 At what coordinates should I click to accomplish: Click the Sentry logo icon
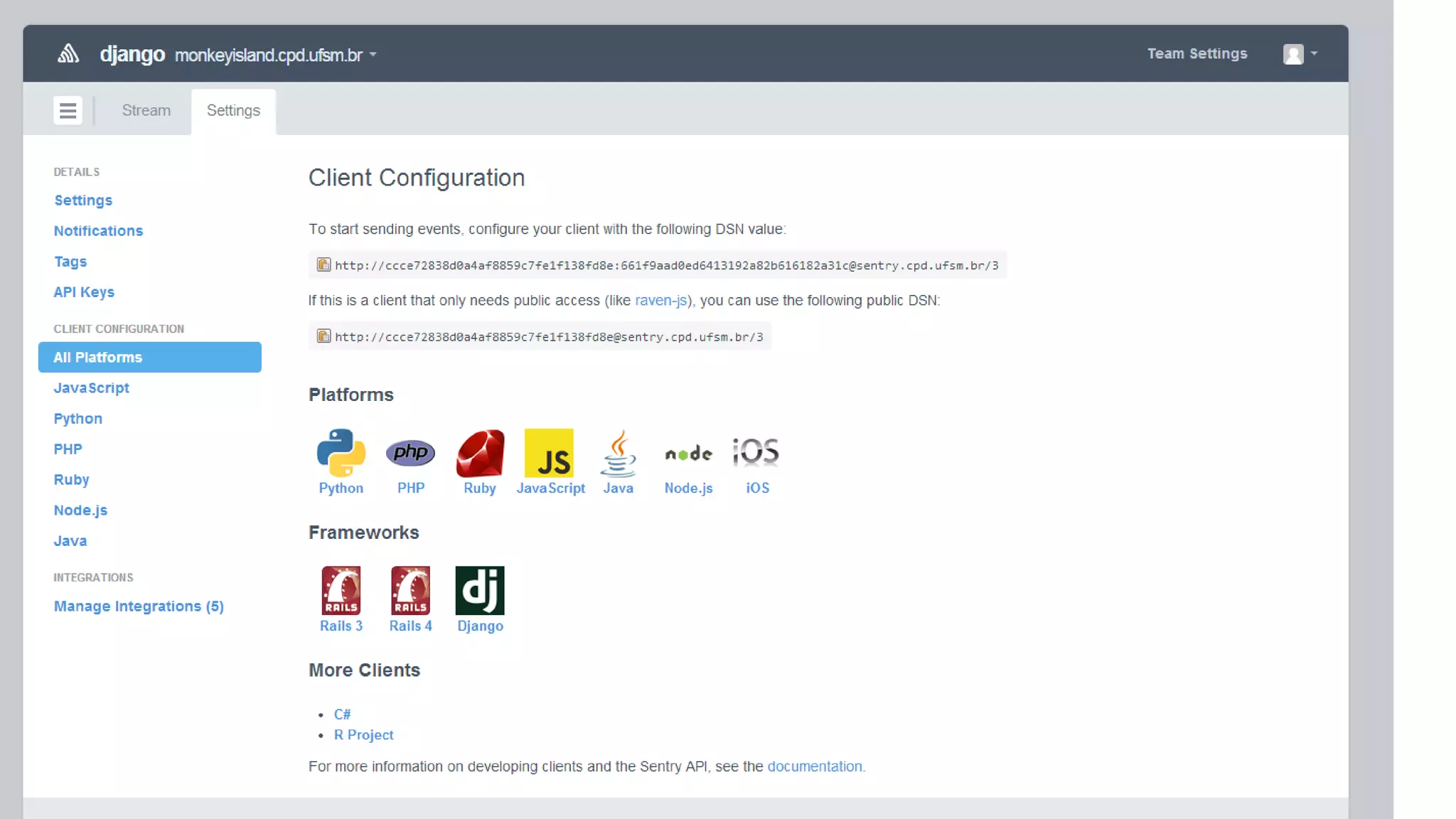[x=68, y=54]
